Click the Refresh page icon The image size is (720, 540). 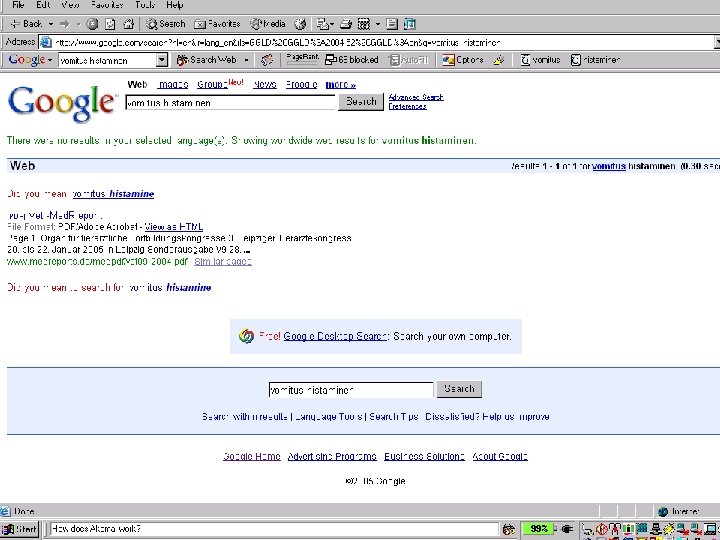110,24
